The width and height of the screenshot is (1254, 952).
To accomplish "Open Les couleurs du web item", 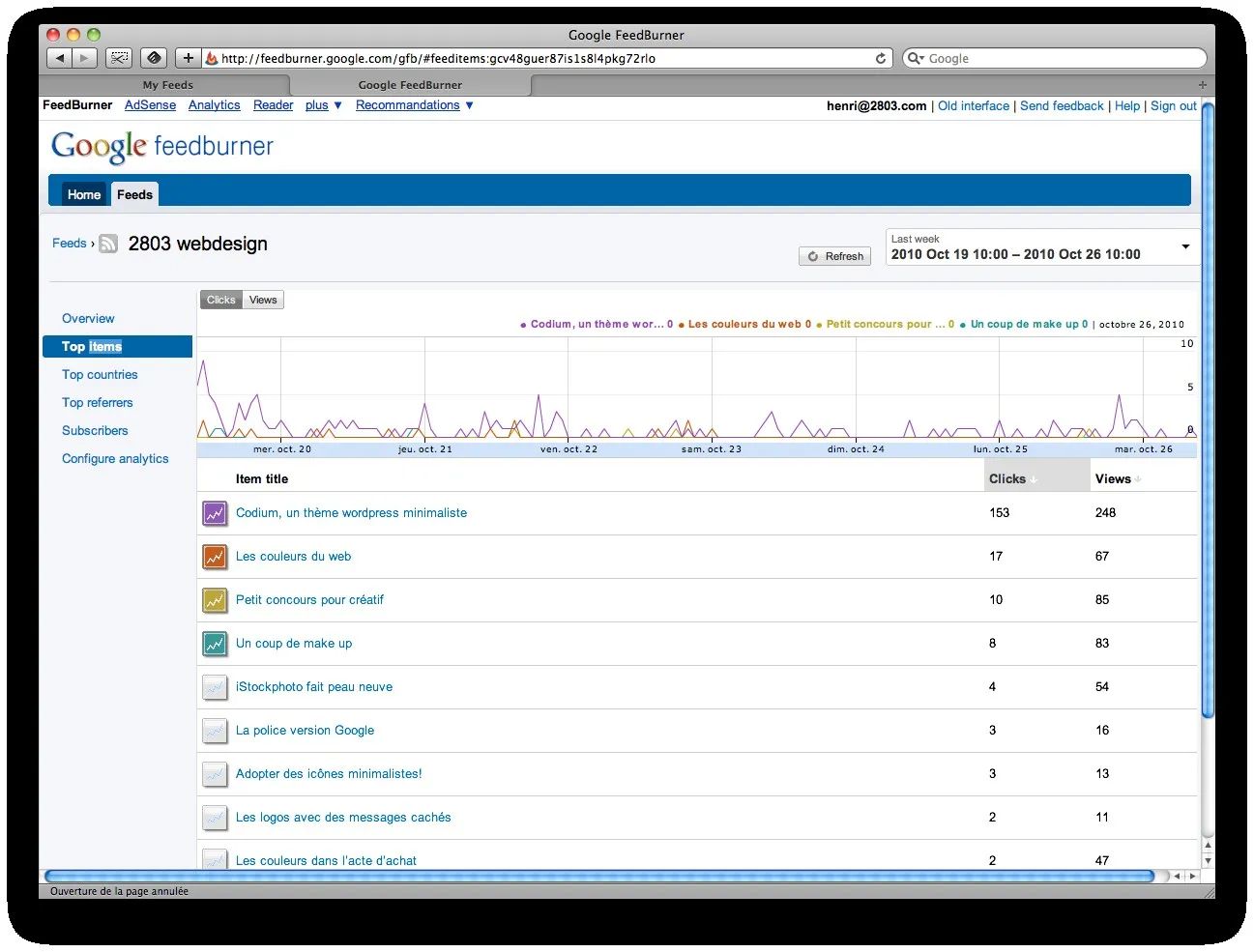I will [x=294, y=557].
